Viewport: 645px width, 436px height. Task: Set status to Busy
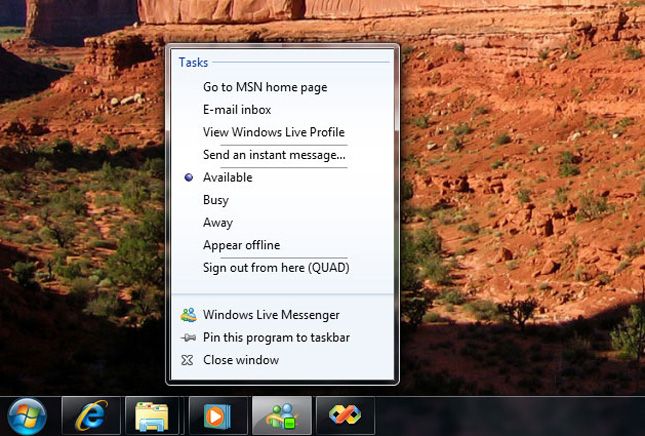216,200
